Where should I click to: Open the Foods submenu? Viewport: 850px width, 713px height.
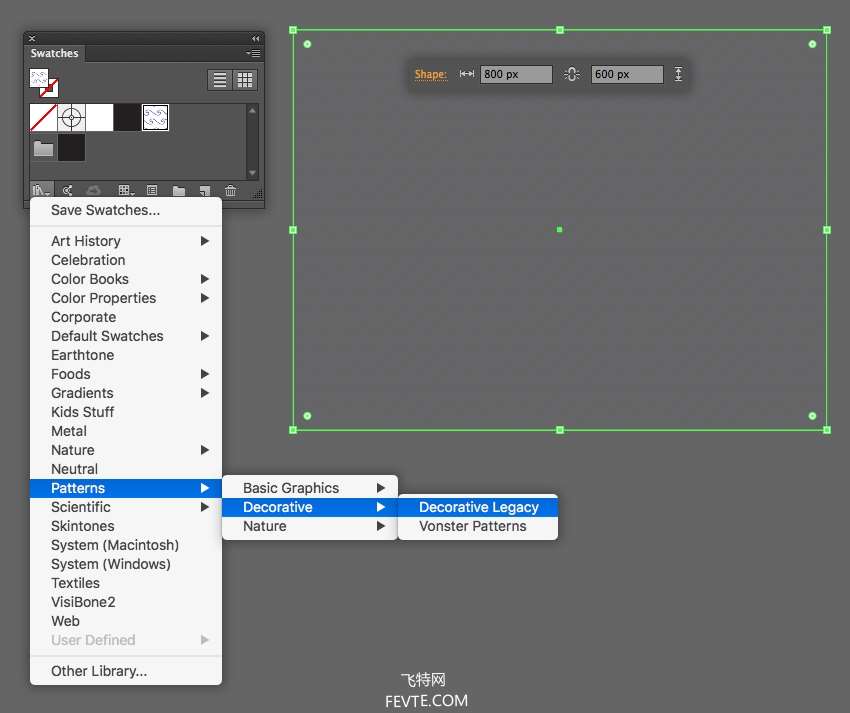pos(126,374)
